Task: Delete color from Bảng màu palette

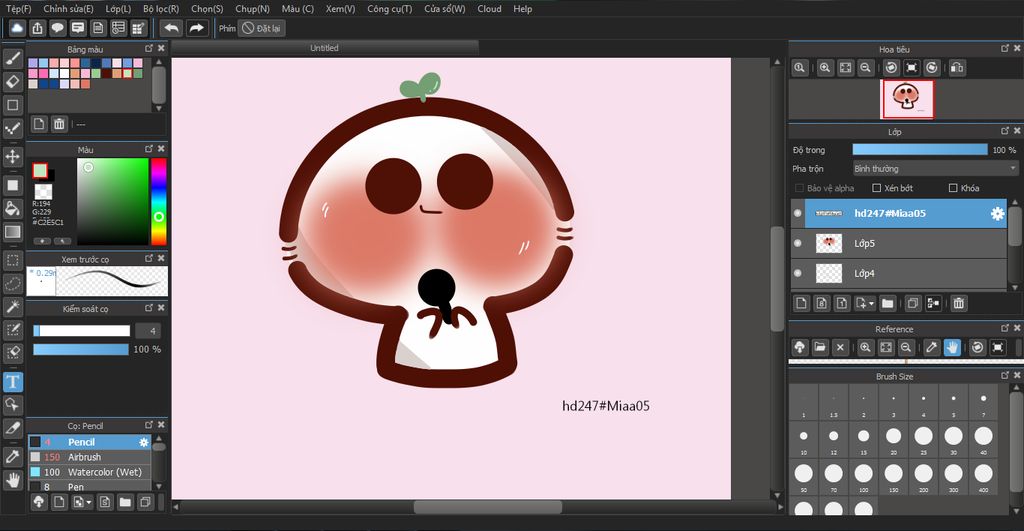Action: (59, 124)
